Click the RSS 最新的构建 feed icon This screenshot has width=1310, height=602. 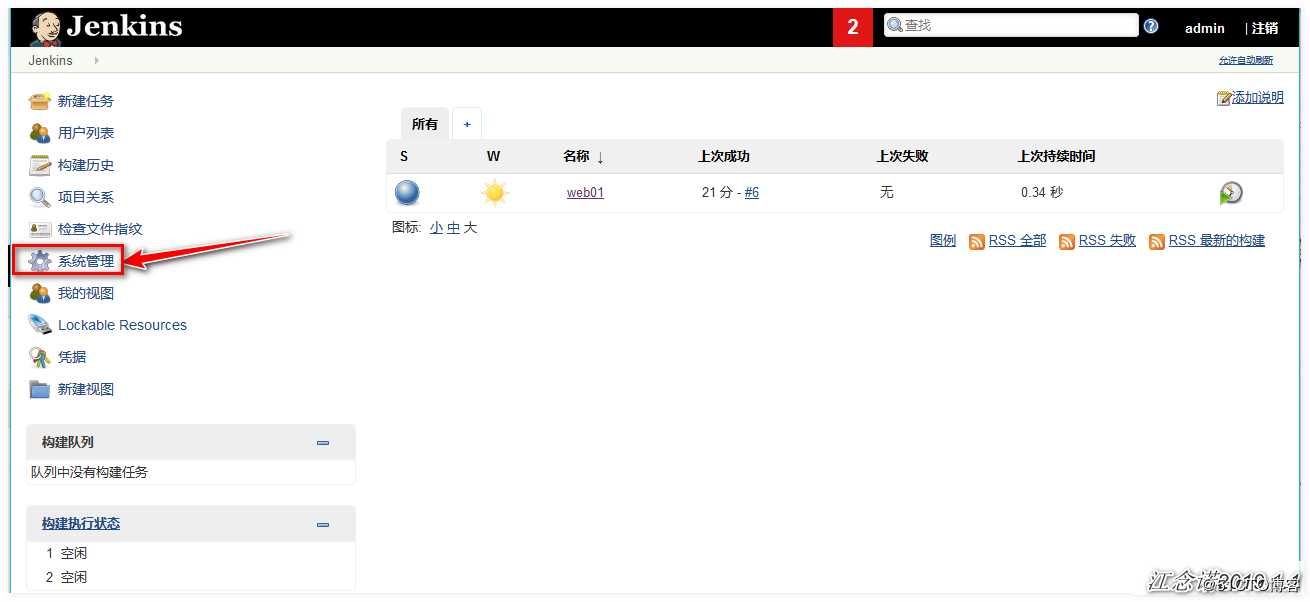1157,241
